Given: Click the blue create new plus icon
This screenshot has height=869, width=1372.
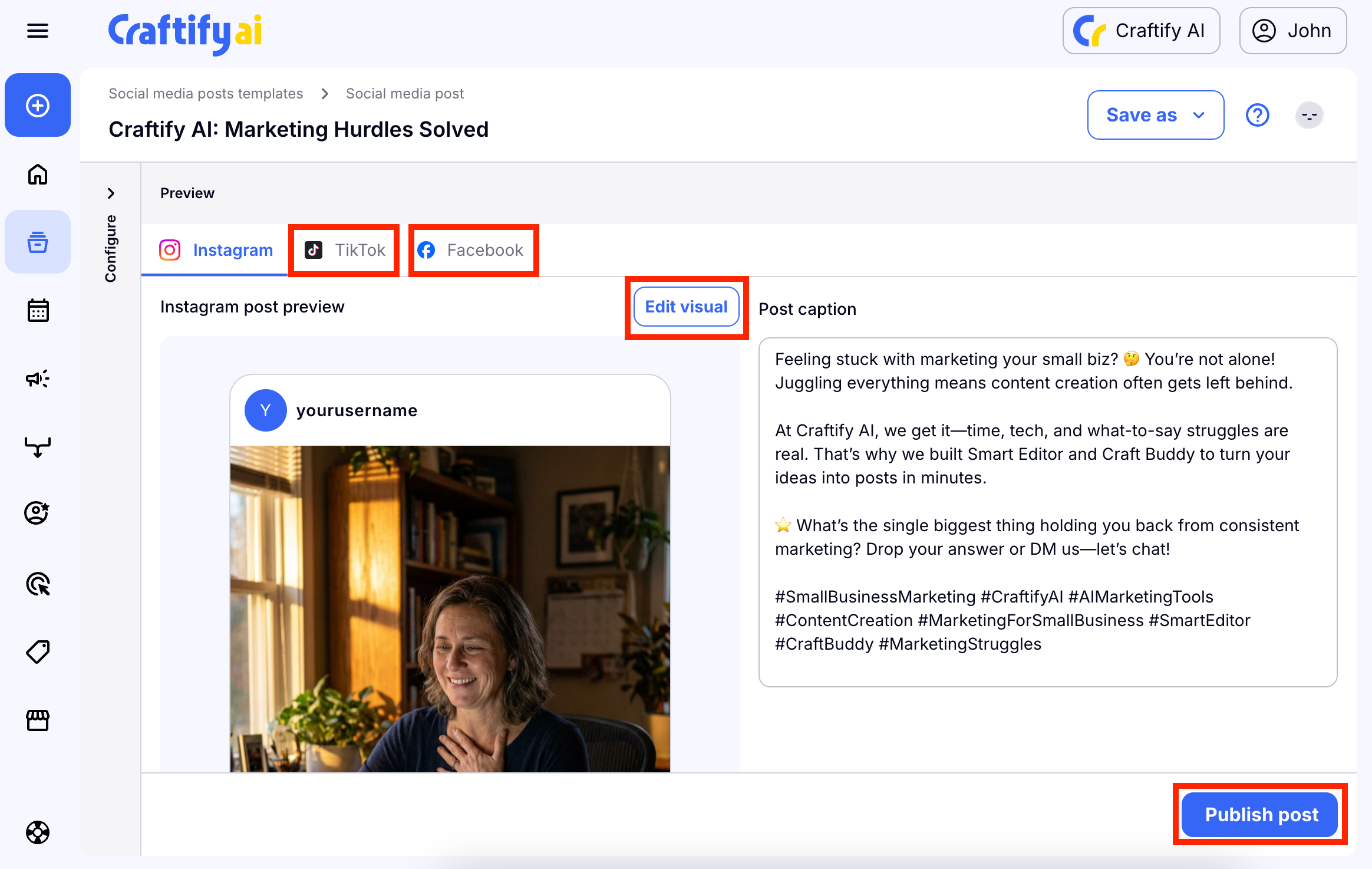Looking at the screenshot, I should coord(38,106).
